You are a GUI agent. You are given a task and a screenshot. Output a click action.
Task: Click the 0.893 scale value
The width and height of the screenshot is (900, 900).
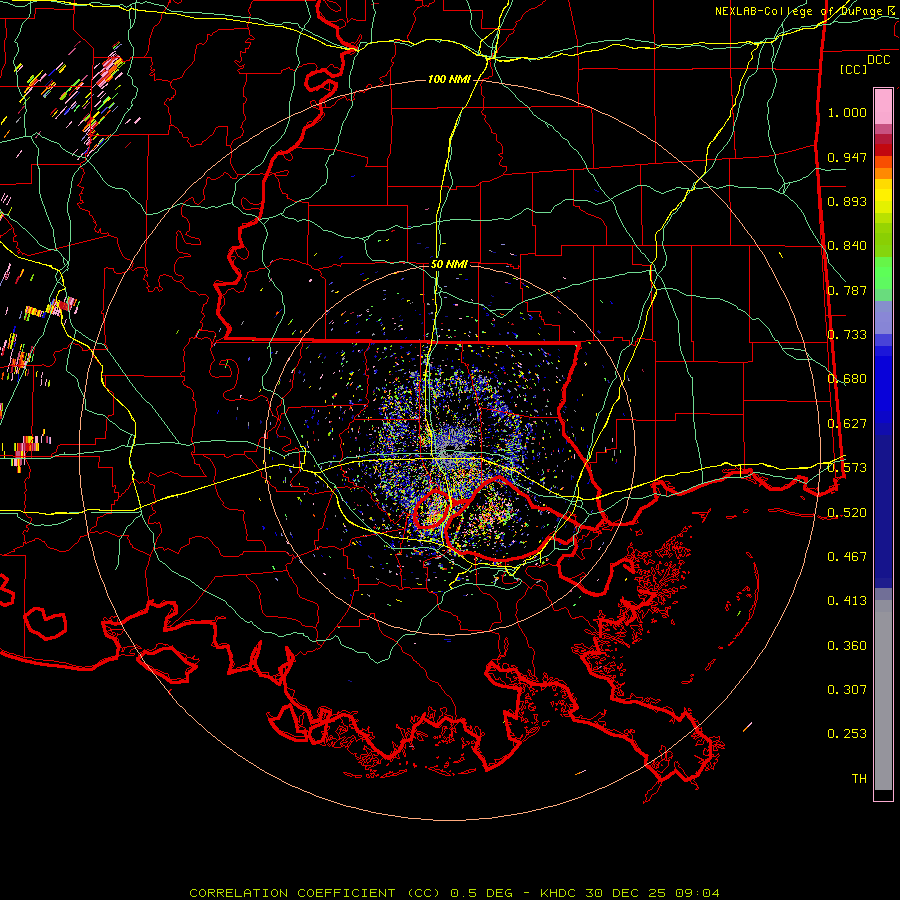click(x=847, y=201)
